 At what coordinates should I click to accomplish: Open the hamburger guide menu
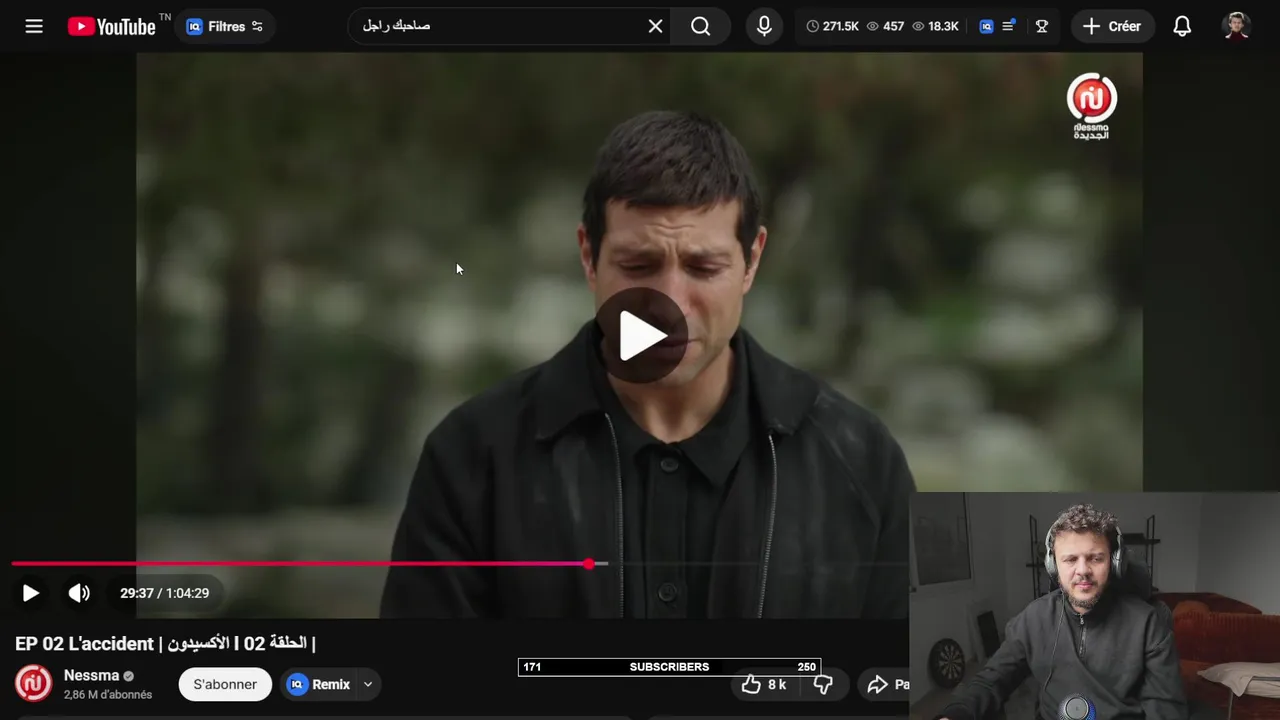point(34,26)
